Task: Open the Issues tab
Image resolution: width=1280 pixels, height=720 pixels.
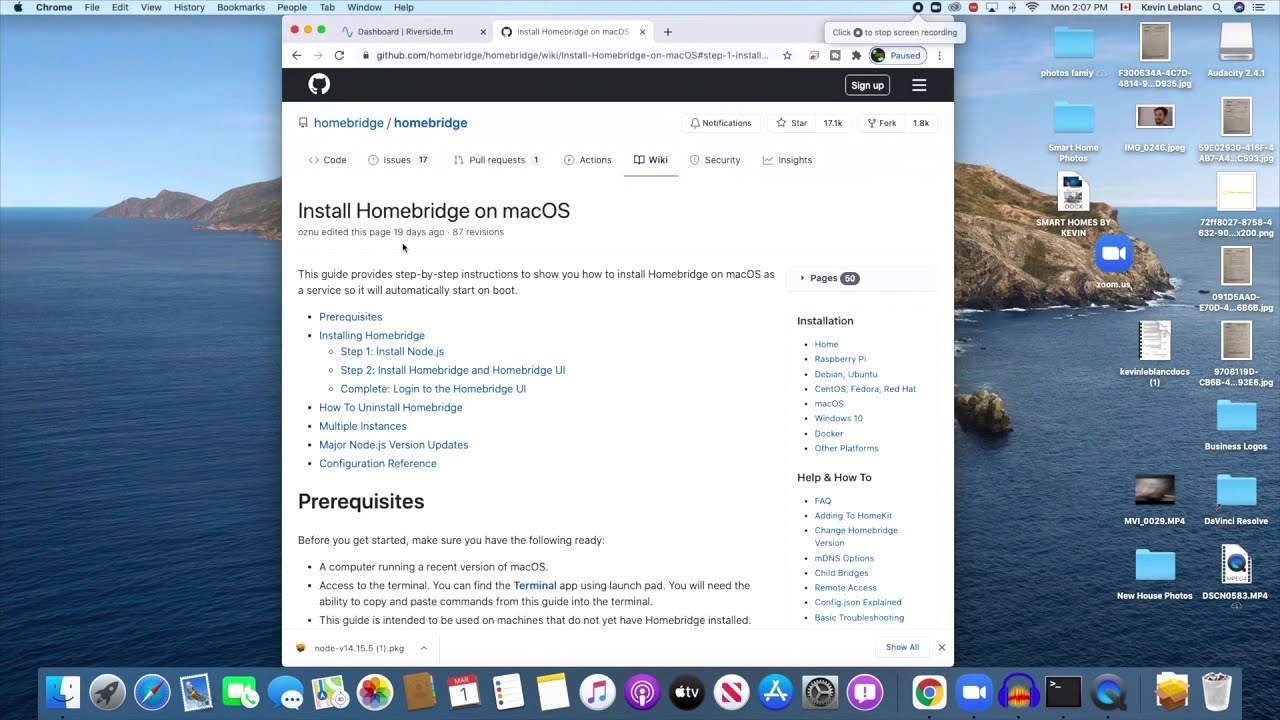Action: [399, 160]
